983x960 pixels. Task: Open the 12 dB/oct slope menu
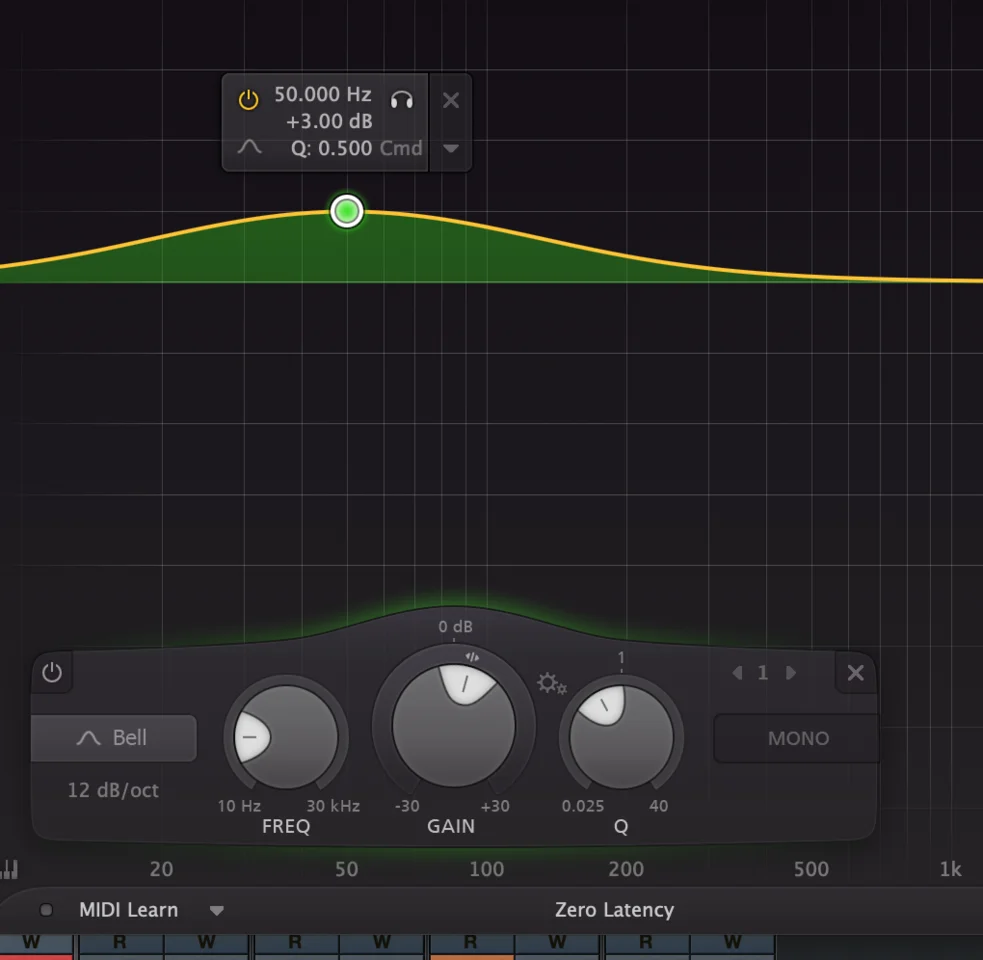click(113, 790)
